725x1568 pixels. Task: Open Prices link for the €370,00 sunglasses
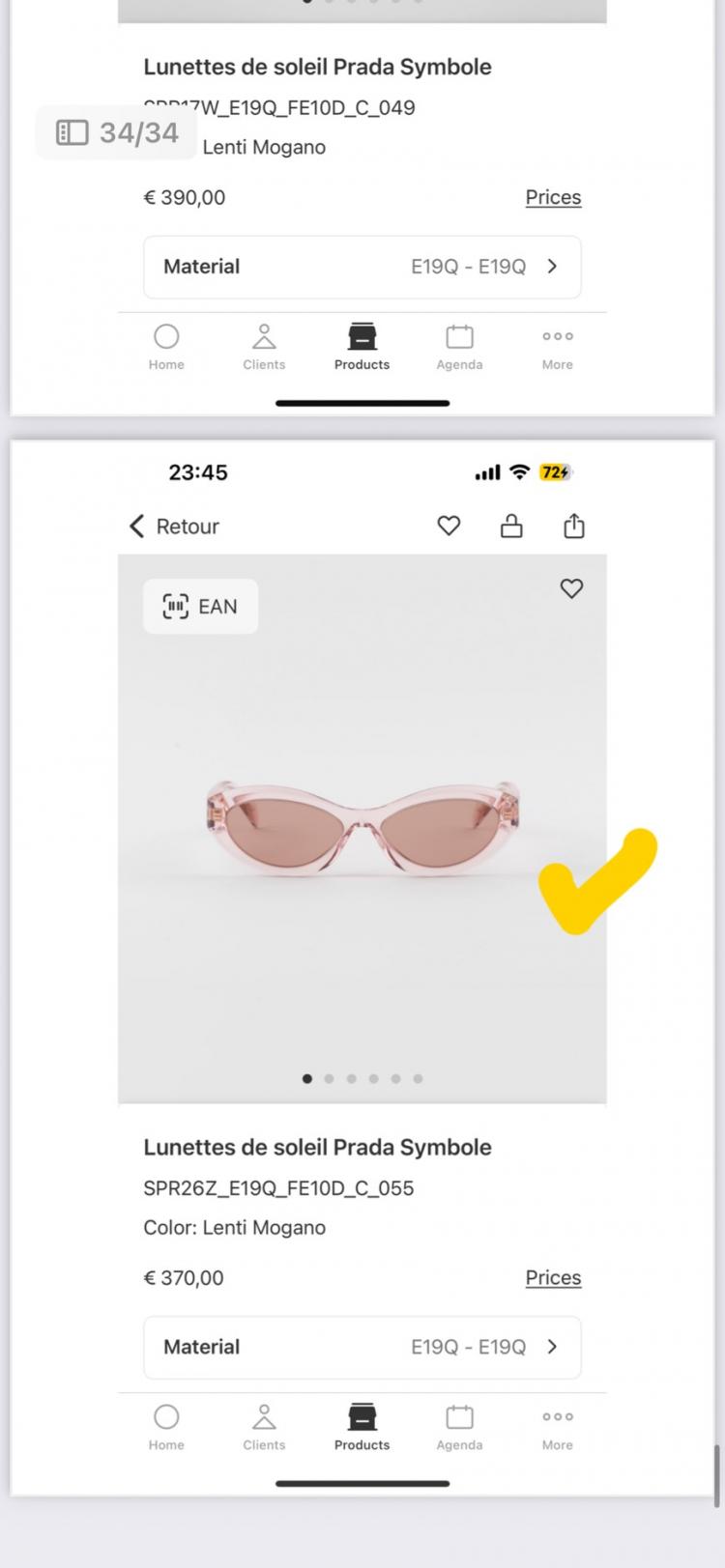click(x=553, y=1277)
